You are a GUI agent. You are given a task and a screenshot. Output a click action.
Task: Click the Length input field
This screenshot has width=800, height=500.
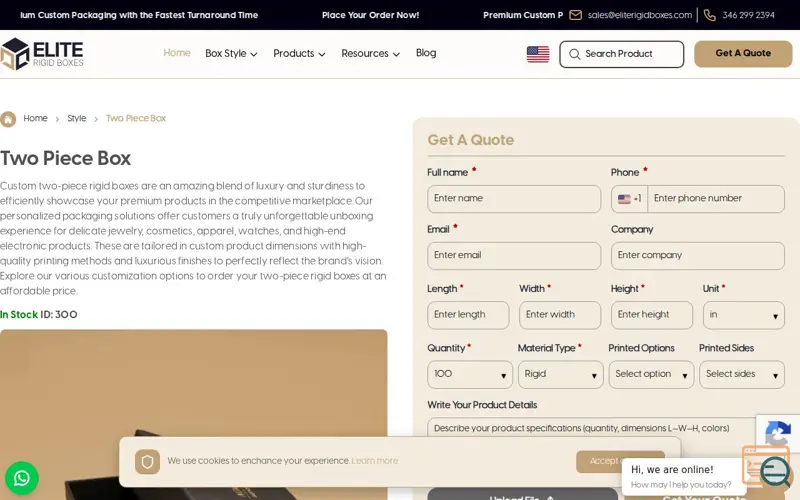click(468, 315)
